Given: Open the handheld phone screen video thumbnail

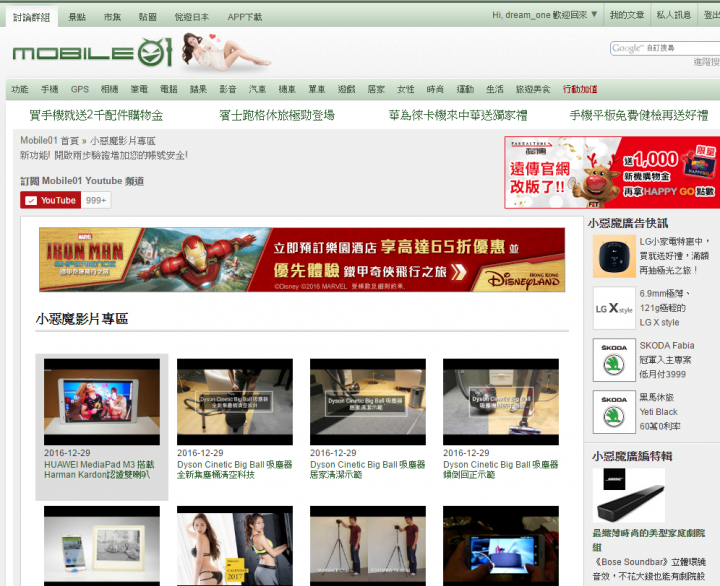Looking at the screenshot, I should [501, 546].
